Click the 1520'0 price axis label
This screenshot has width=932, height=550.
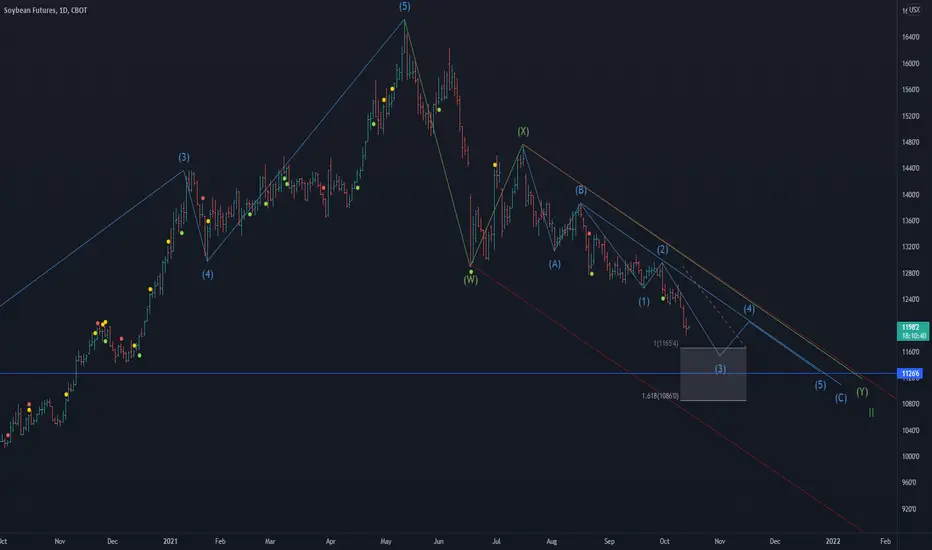point(911,116)
